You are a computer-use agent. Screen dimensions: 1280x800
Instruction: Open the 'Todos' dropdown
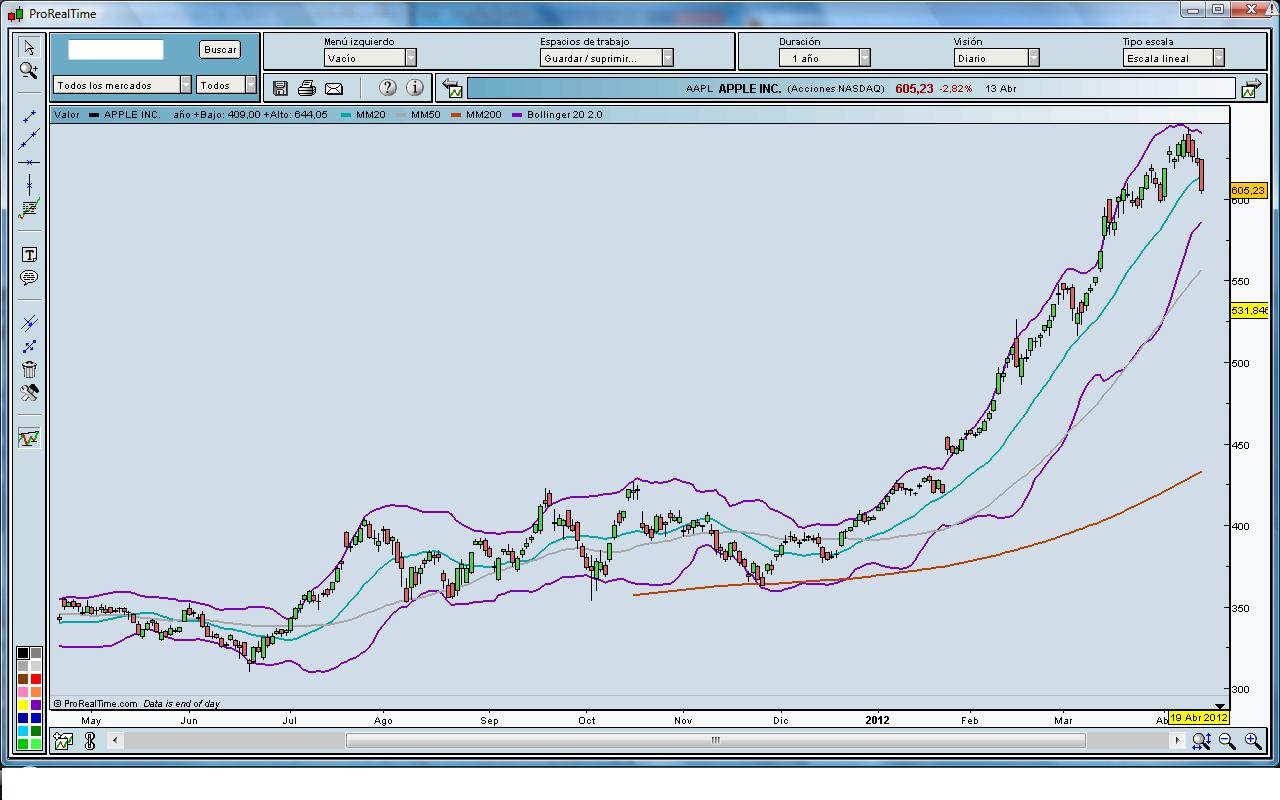coord(227,85)
